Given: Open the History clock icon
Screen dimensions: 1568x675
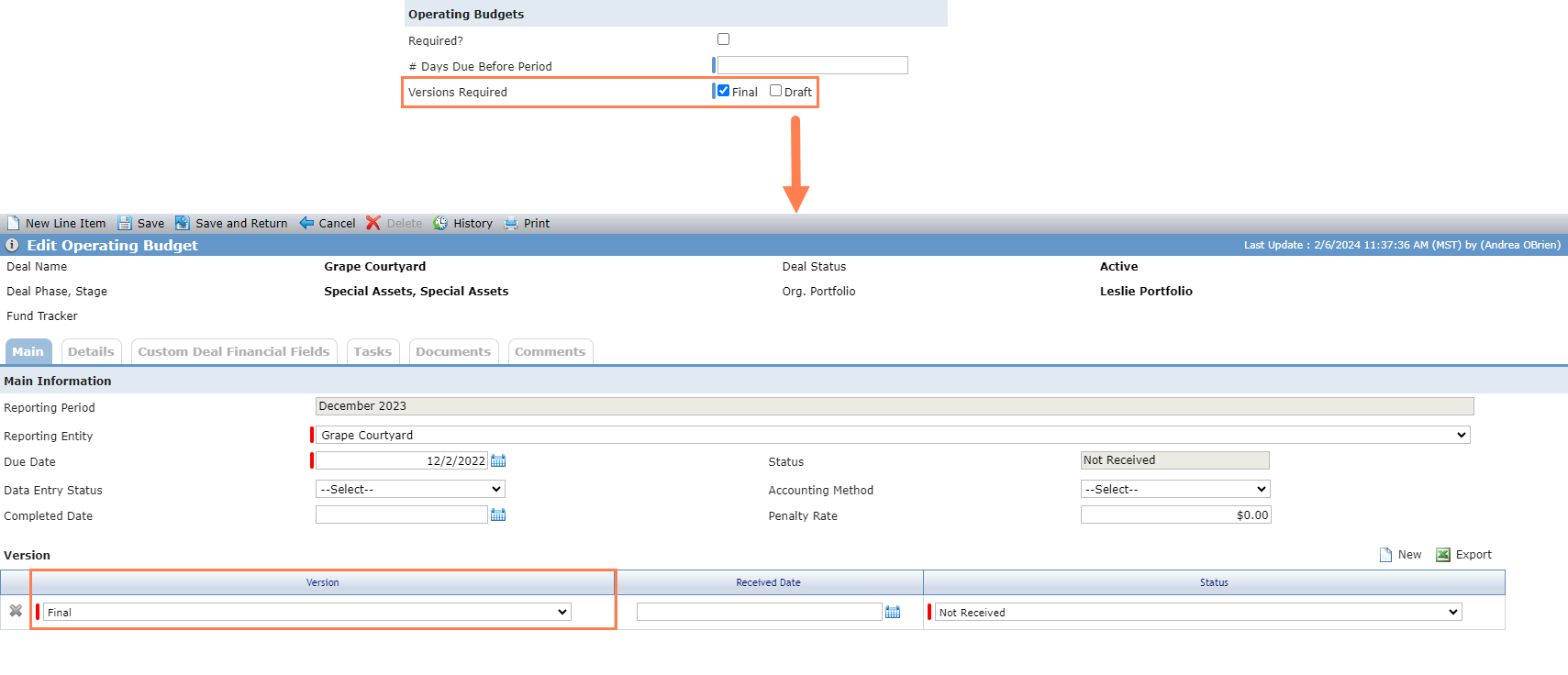Looking at the screenshot, I should [440, 223].
